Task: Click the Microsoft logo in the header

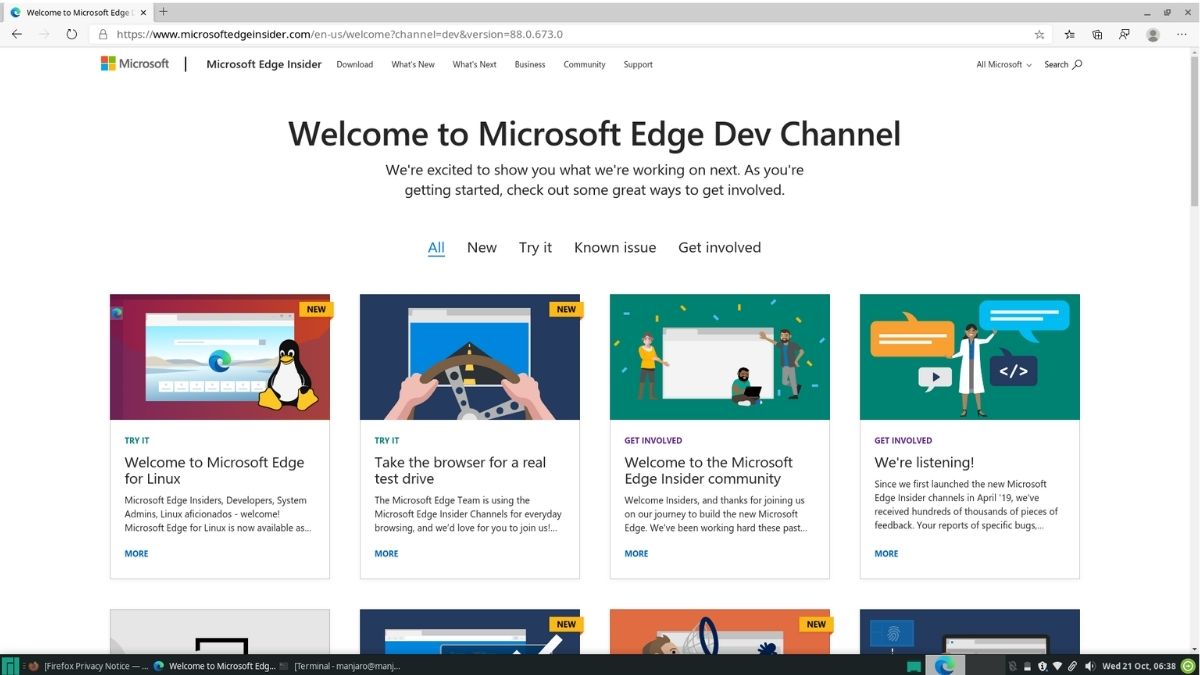Action: pos(134,63)
